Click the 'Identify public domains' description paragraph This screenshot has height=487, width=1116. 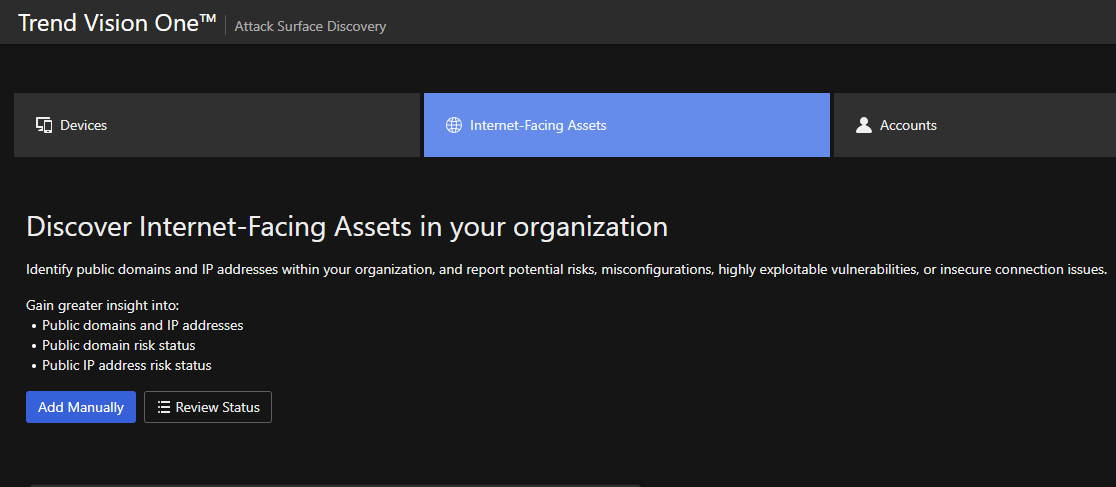point(566,270)
